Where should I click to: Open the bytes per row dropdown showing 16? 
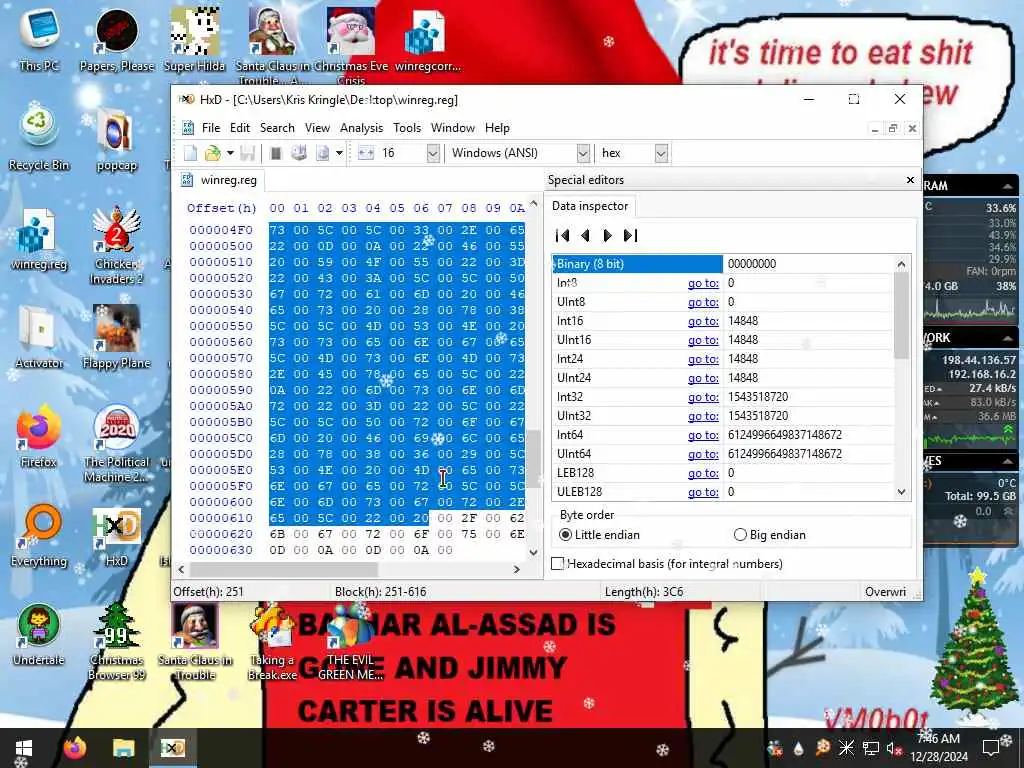click(432, 153)
